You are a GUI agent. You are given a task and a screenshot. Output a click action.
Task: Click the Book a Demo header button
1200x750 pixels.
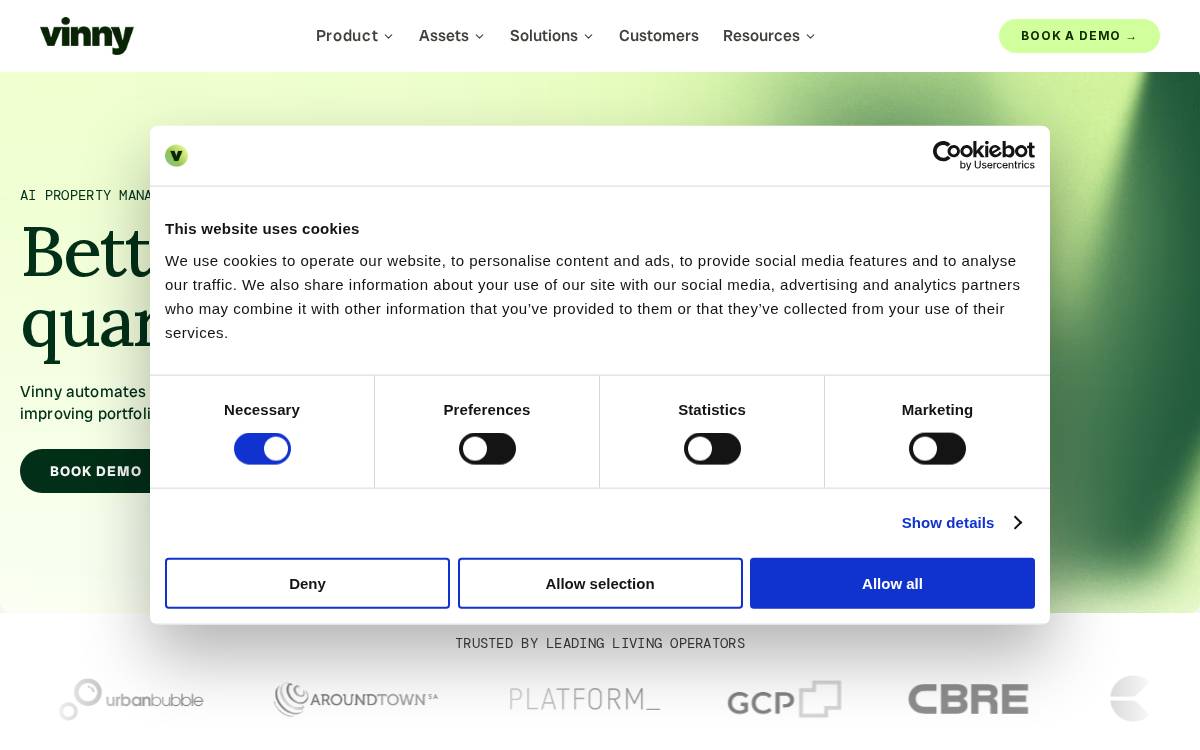[1079, 36]
